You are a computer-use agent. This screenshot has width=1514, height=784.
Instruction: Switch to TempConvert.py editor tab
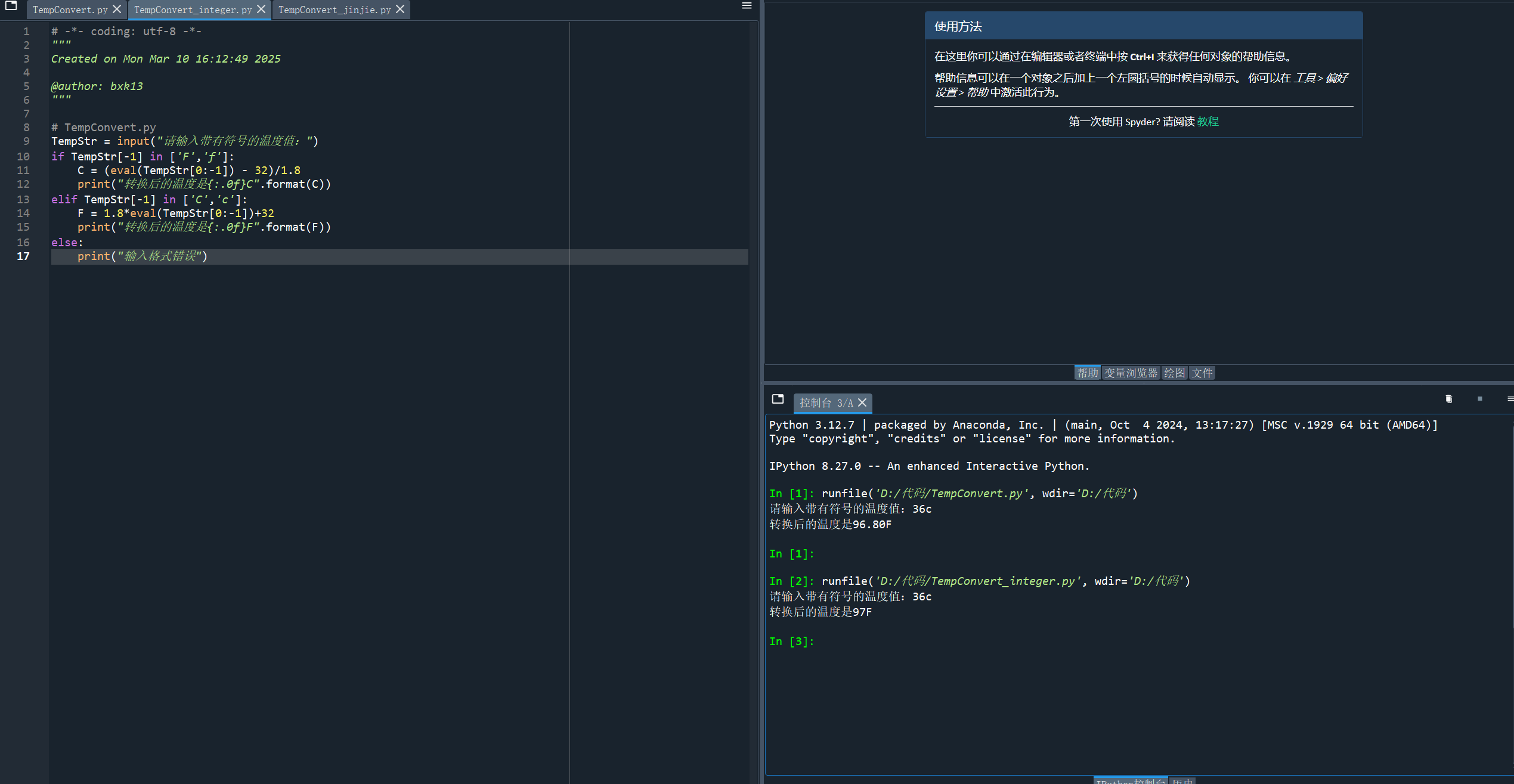pyautogui.click(x=70, y=10)
